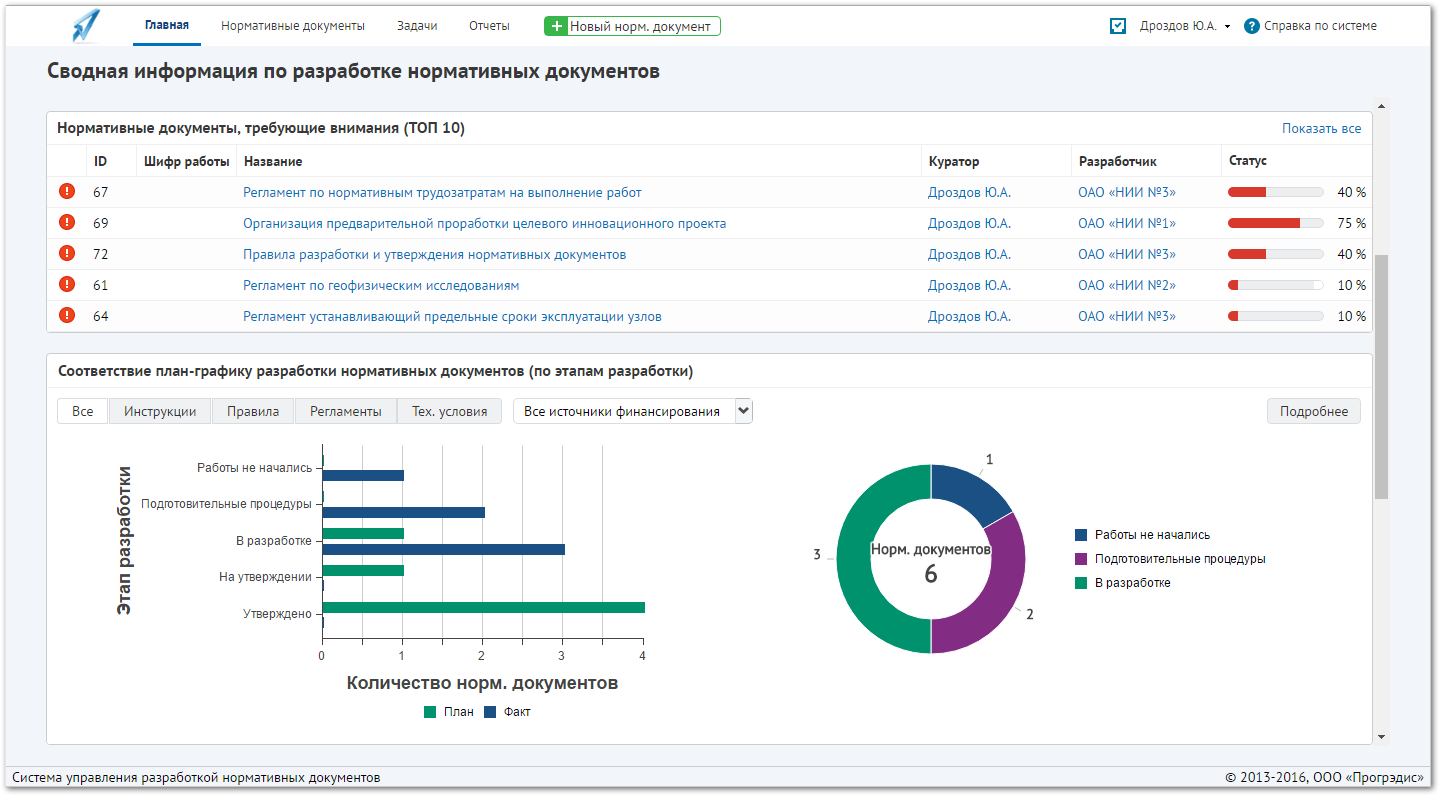Click the red warning icon for ID 72
This screenshot has width=1440, height=796.
(x=67, y=253)
